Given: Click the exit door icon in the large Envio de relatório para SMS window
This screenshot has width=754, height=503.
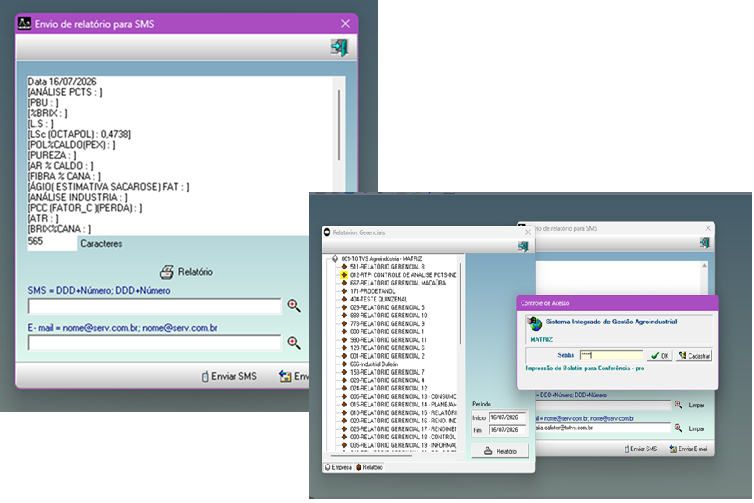Looking at the screenshot, I should tap(339, 47).
